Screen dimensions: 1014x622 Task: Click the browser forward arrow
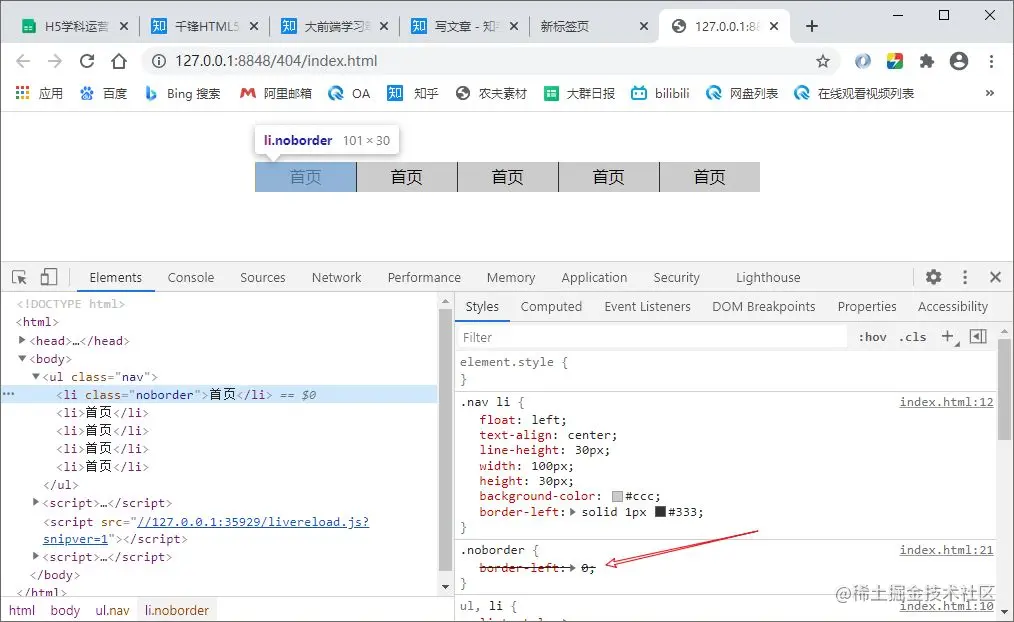point(55,61)
